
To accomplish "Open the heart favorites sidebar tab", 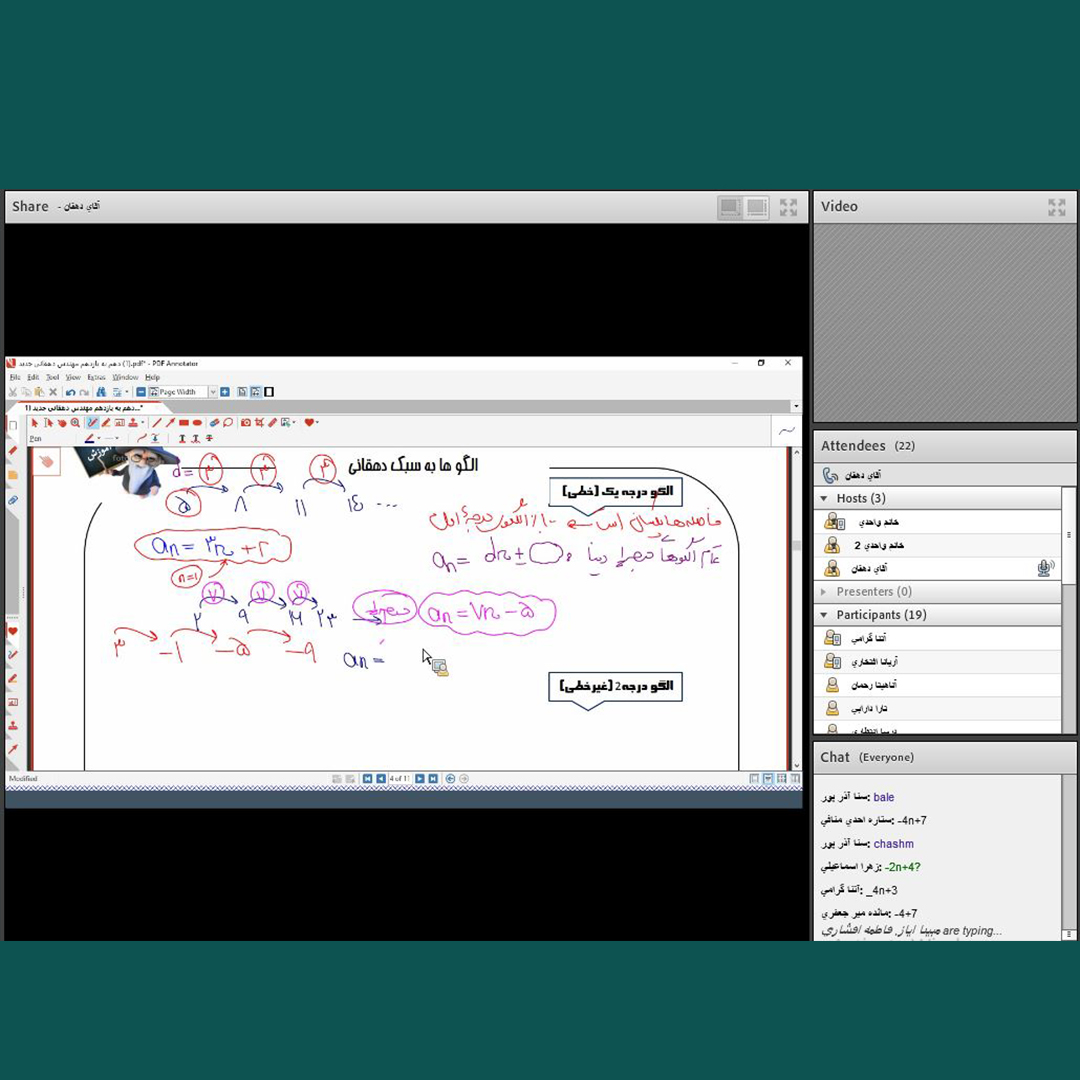I will pos(12,631).
